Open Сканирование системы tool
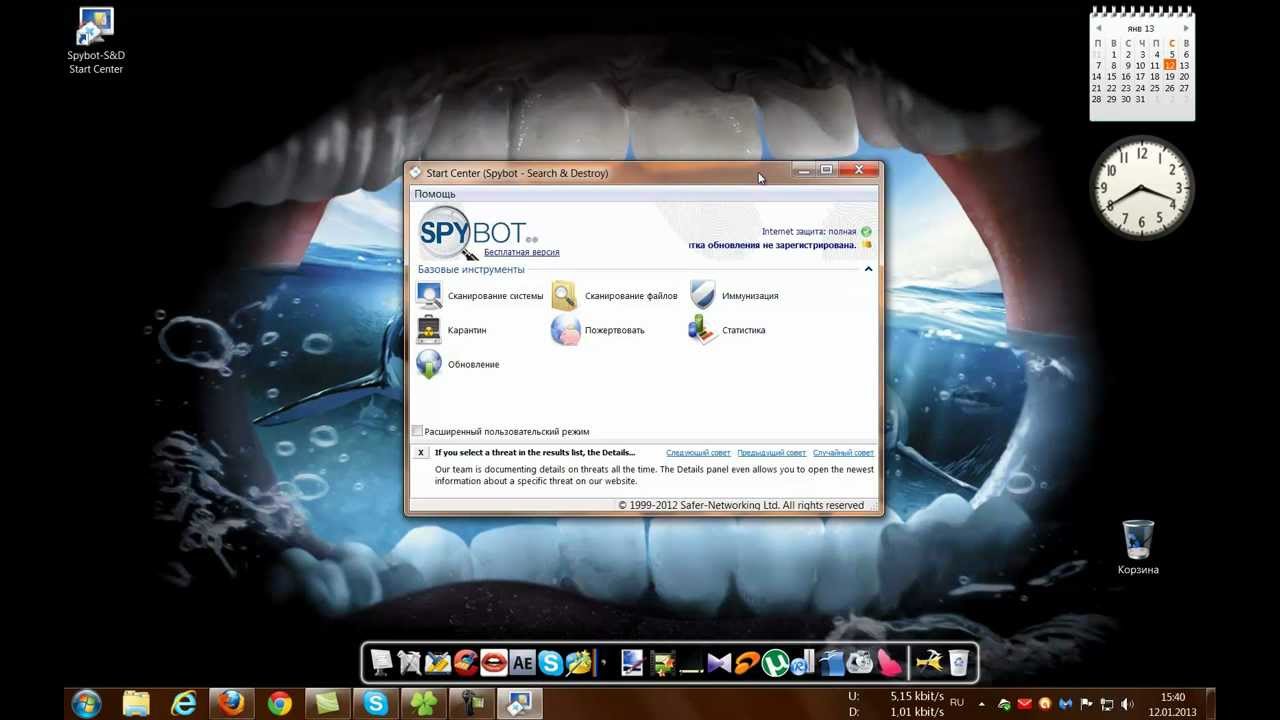1280x720 pixels. 480,296
